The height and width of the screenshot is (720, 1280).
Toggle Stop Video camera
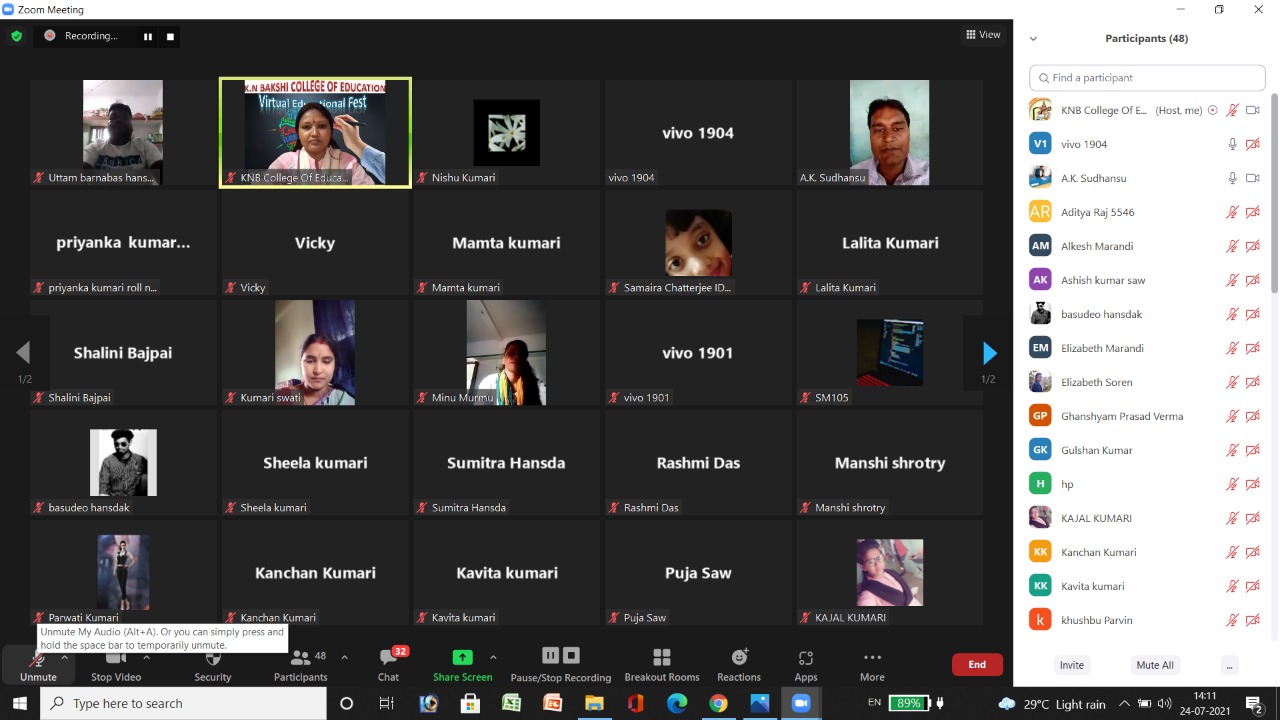coord(116,664)
